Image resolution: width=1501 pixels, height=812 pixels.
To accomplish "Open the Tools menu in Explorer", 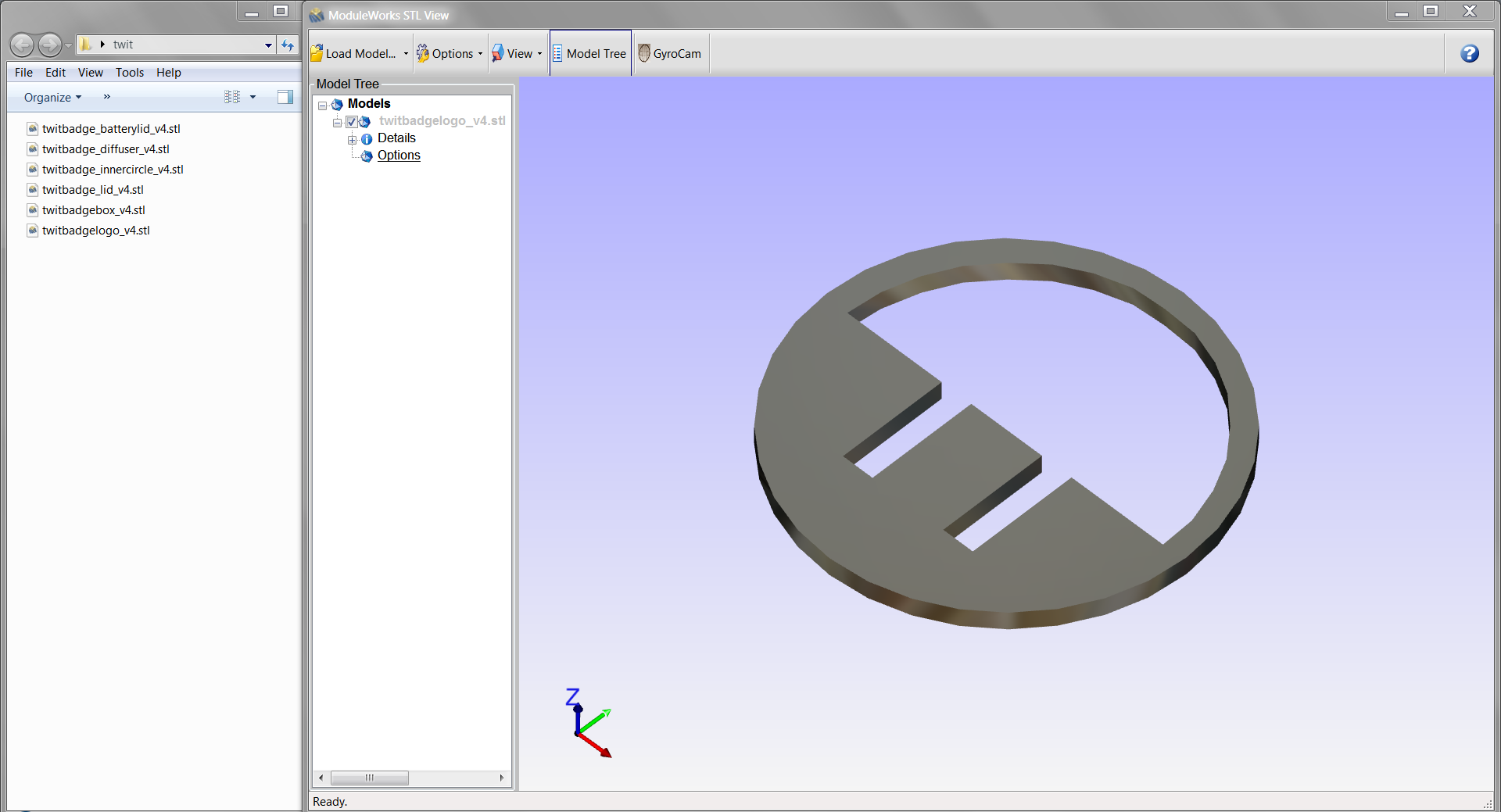I will tap(129, 73).
